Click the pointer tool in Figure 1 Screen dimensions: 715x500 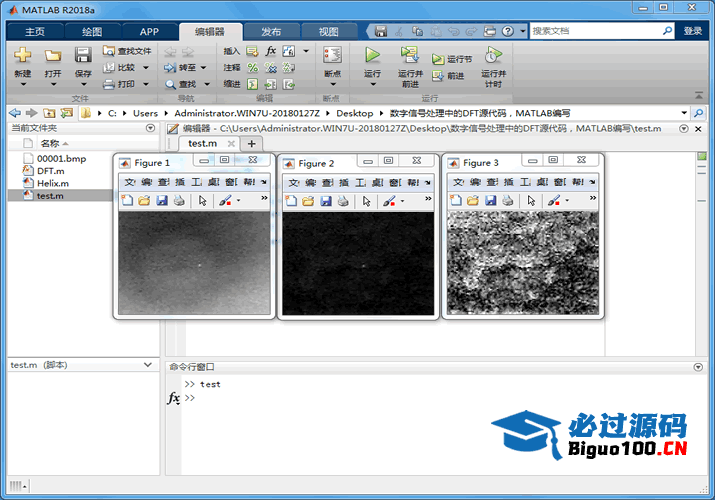click(x=203, y=201)
